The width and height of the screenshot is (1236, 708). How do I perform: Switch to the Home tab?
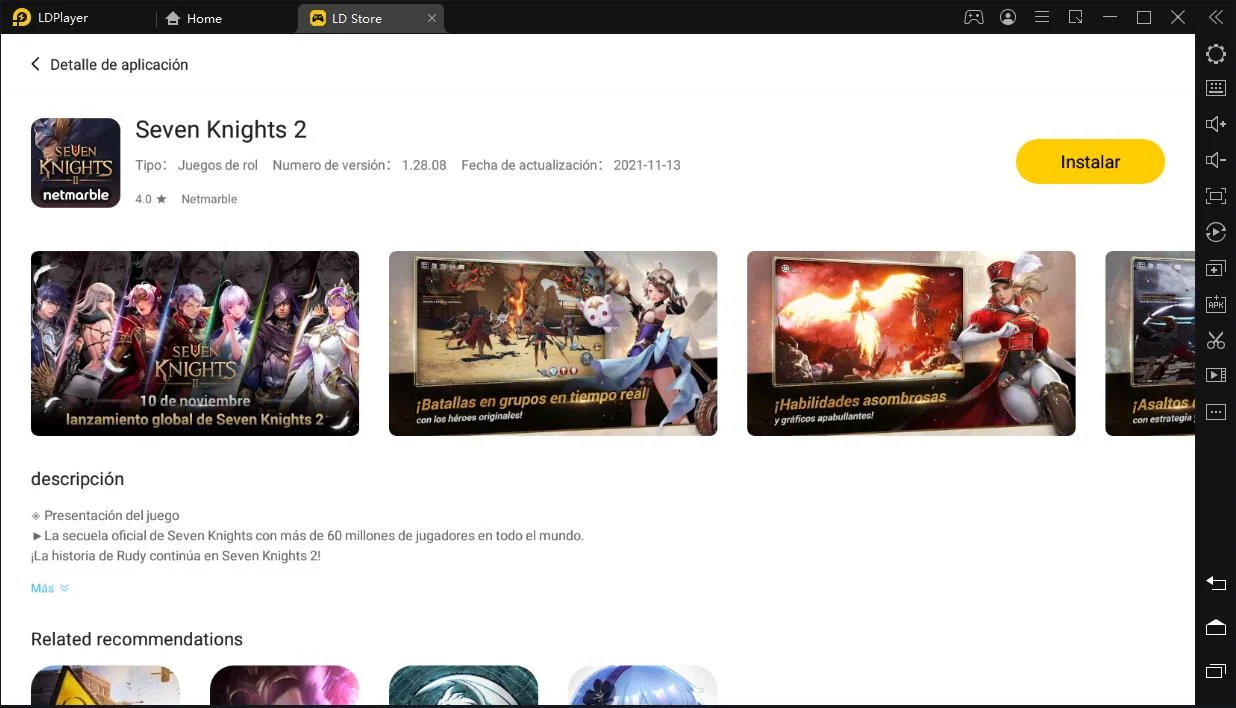(193, 18)
